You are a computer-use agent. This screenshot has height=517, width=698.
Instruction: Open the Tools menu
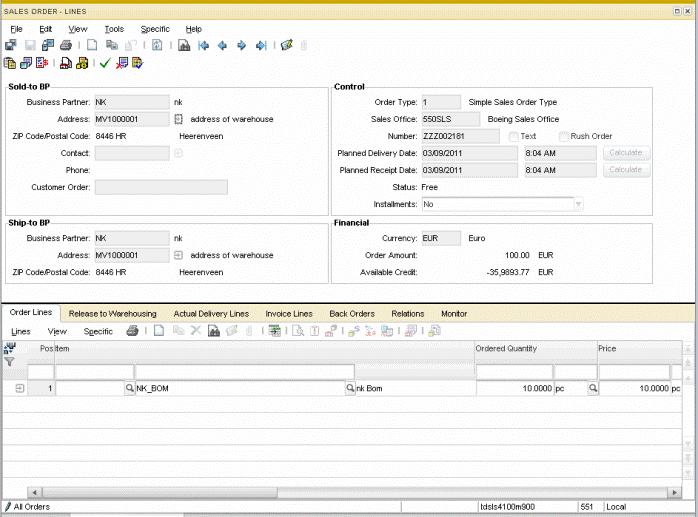point(114,29)
